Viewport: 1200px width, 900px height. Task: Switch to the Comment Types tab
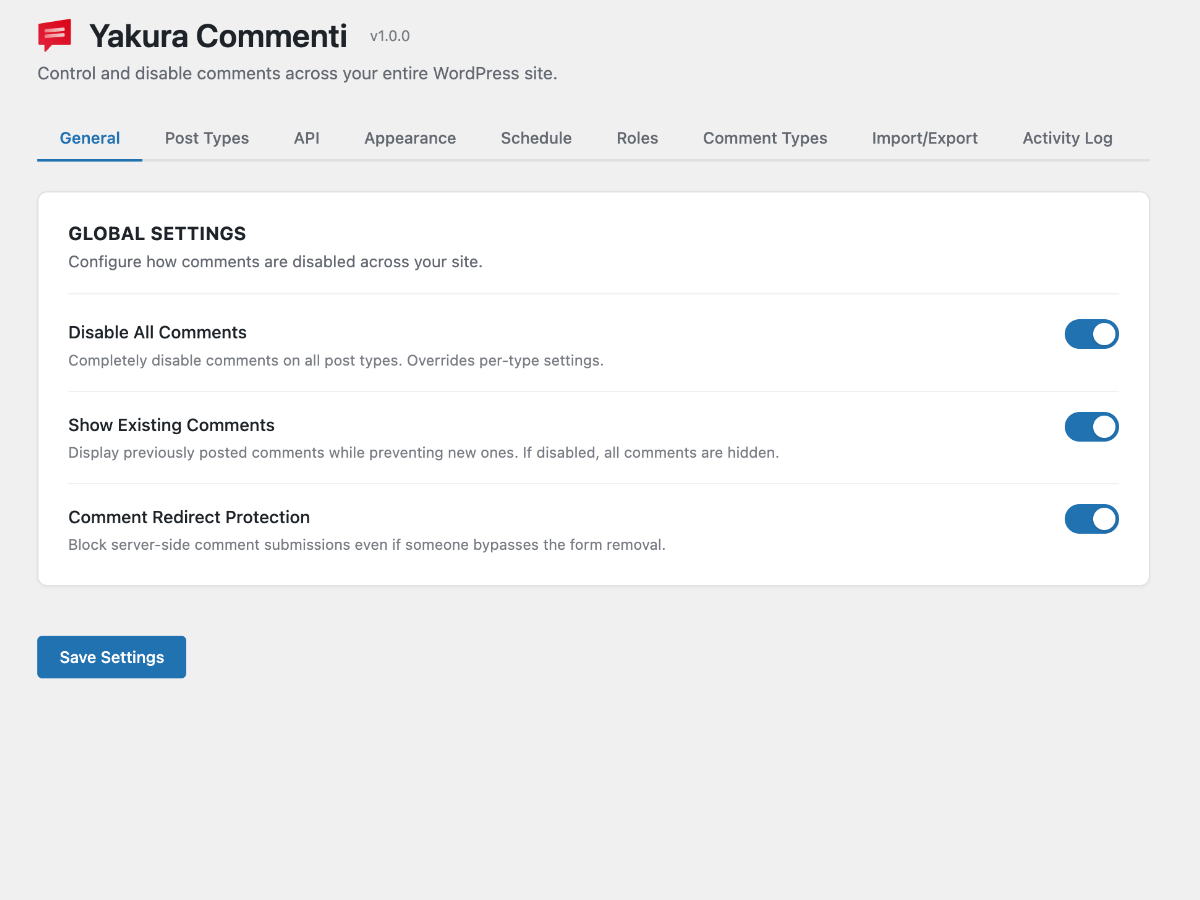point(765,138)
